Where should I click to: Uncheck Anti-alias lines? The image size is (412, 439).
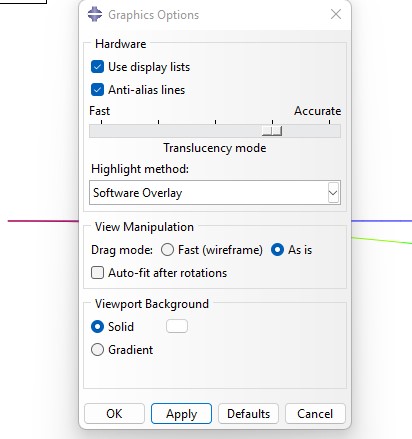[x=97, y=90]
